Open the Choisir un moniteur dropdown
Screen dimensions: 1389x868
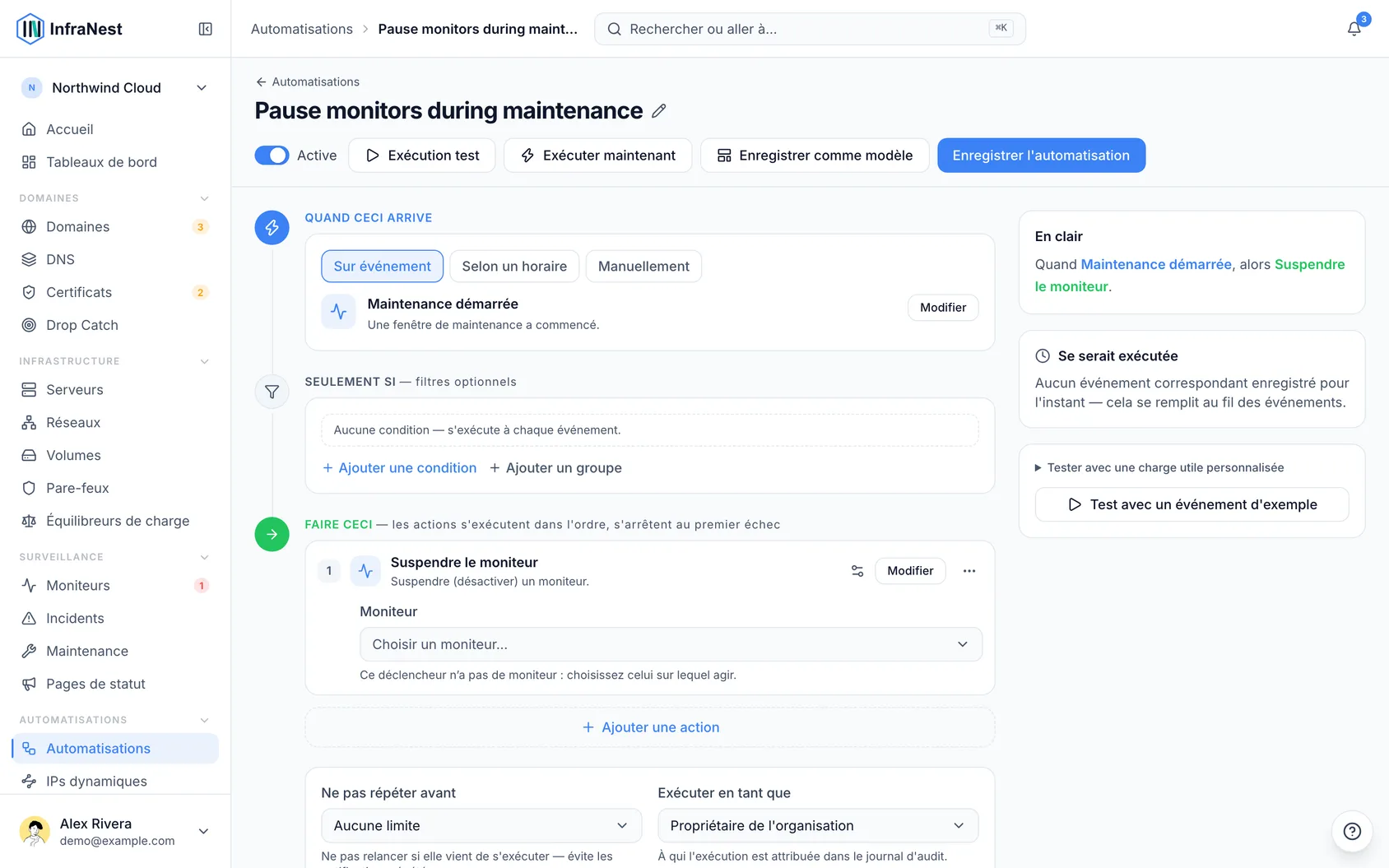[671, 644]
